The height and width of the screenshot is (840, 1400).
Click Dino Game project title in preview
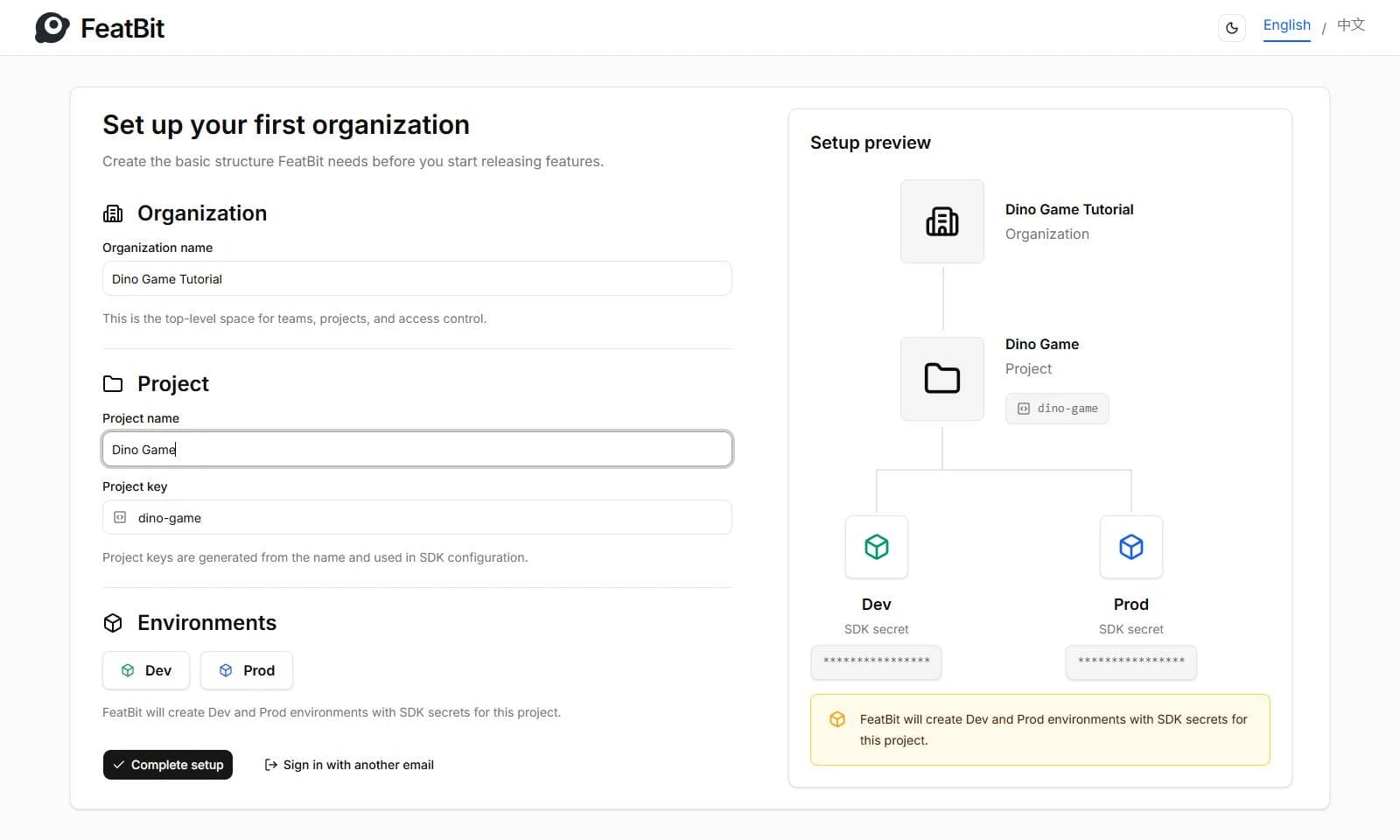pos(1042,344)
